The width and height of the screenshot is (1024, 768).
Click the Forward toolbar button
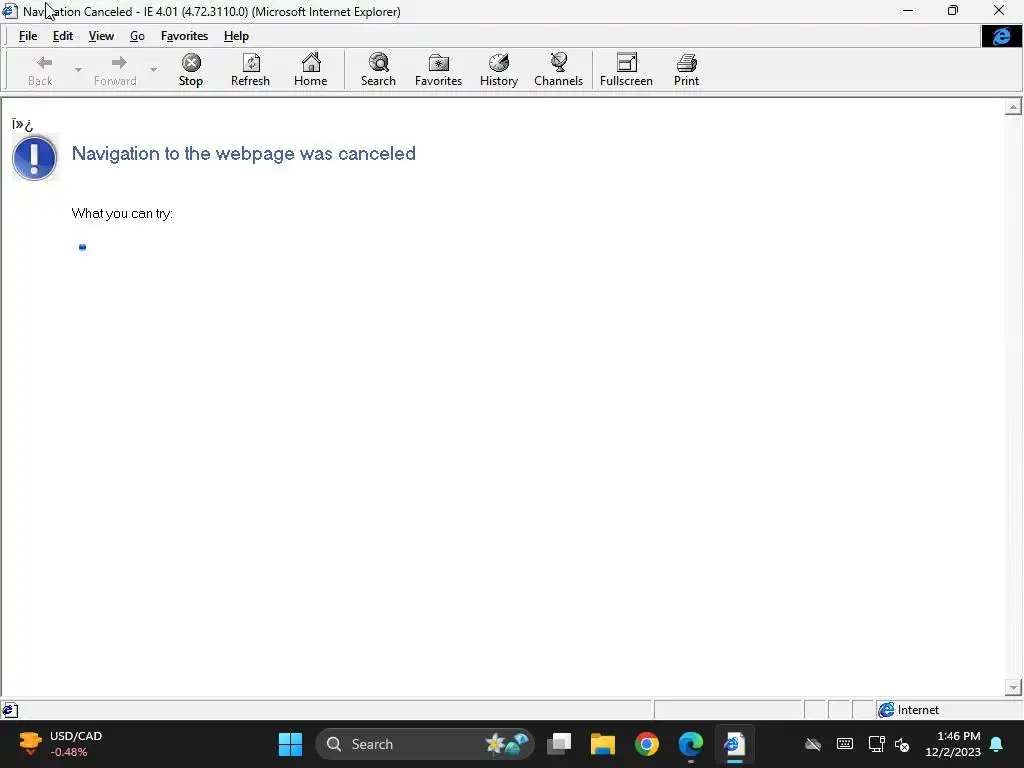pyautogui.click(x=116, y=70)
